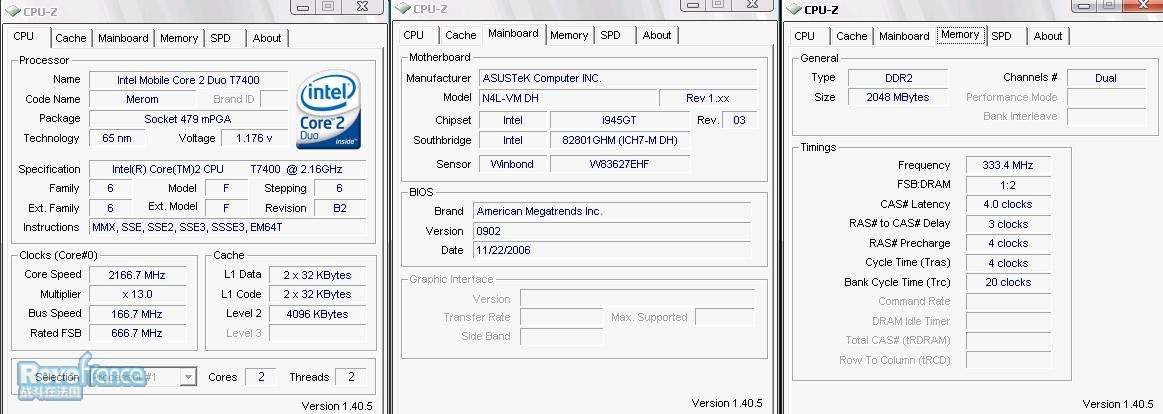The image size is (1163, 414).
Task: Click Southbridge field 82801GHM (ICH7-M DH)
Action: tap(619, 140)
